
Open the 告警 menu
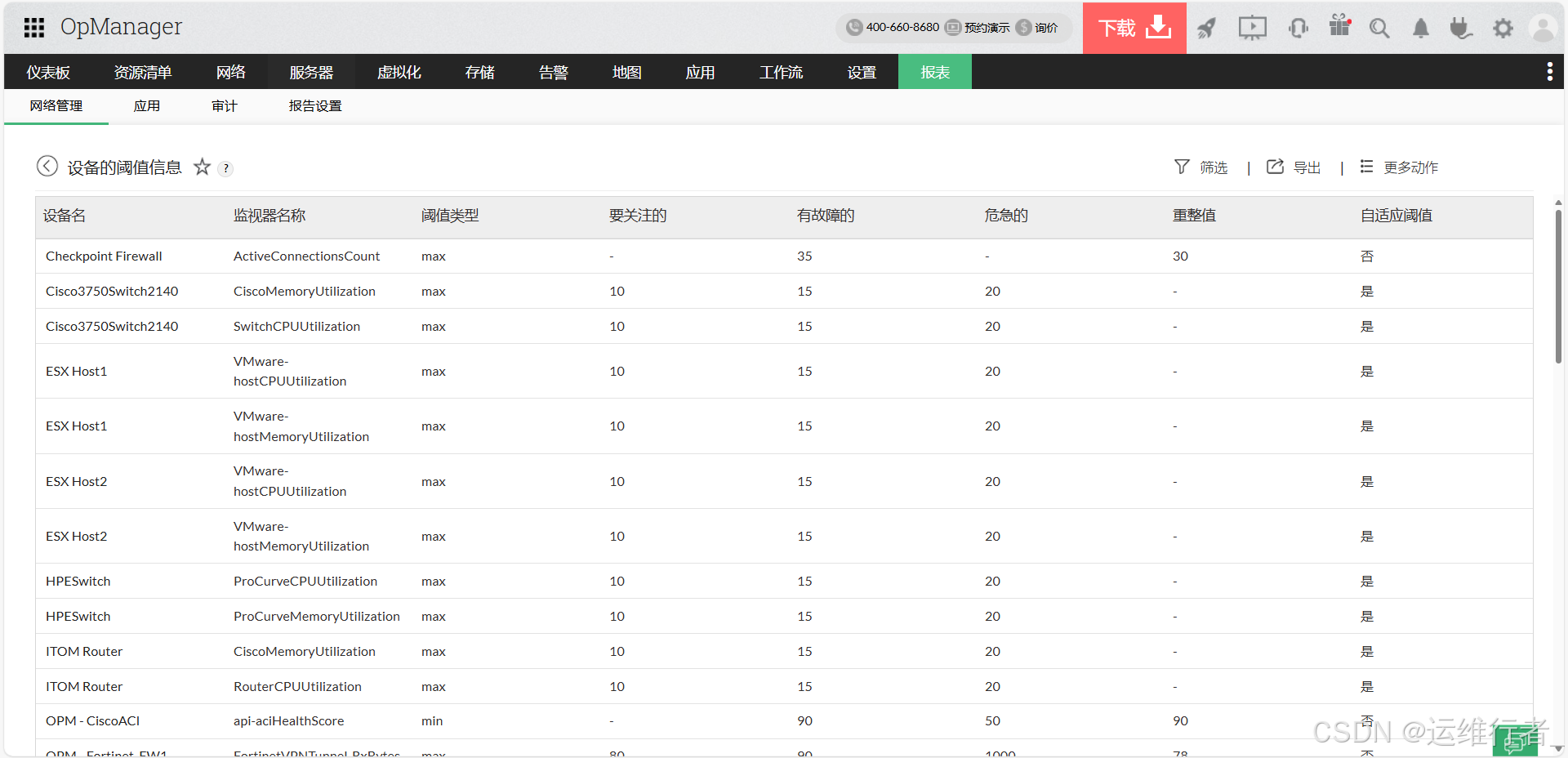[554, 72]
